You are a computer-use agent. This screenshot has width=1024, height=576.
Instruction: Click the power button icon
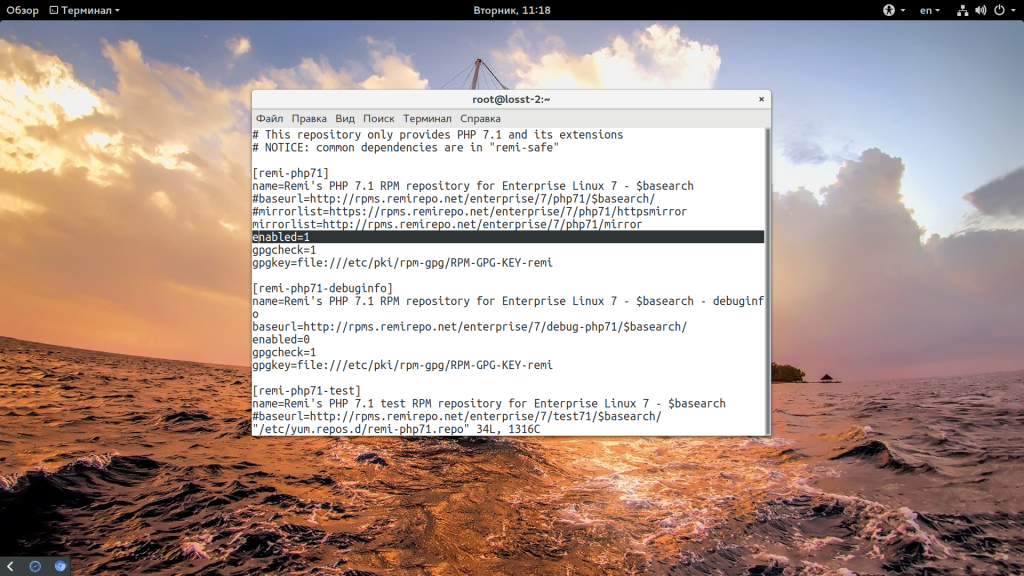(998, 10)
